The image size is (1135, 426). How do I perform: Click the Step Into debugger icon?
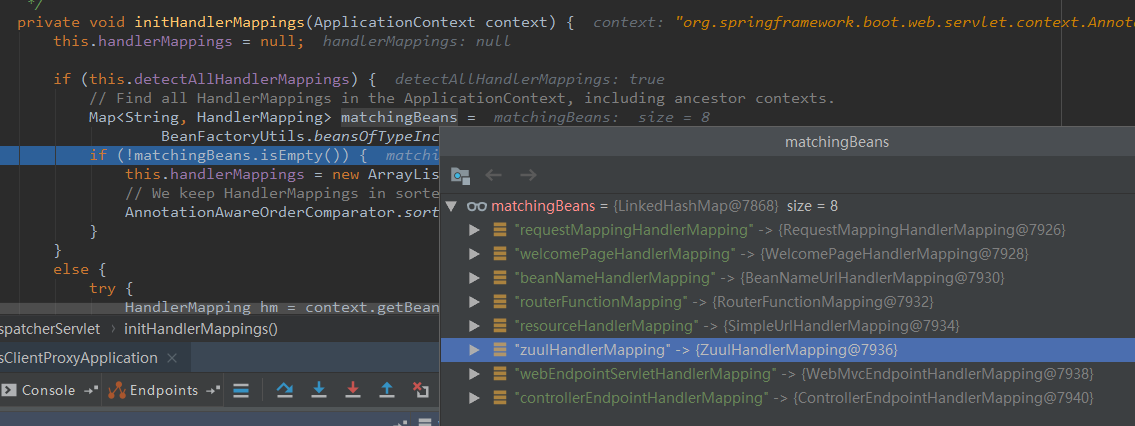[318, 391]
